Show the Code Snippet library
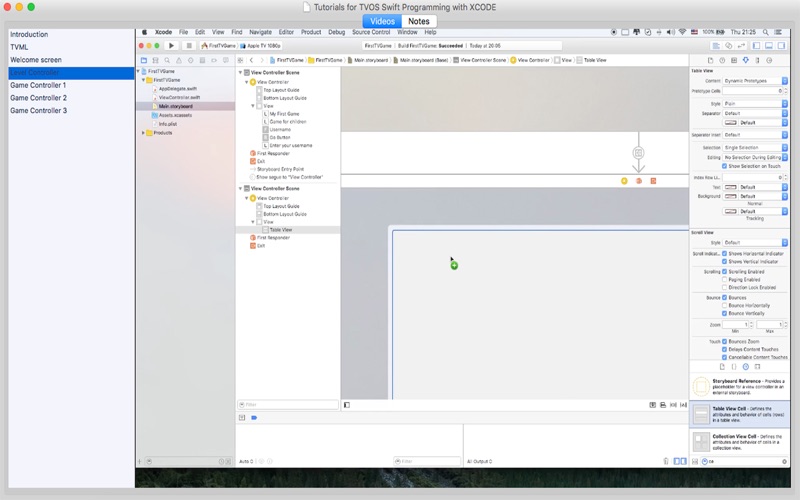 tap(734, 366)
